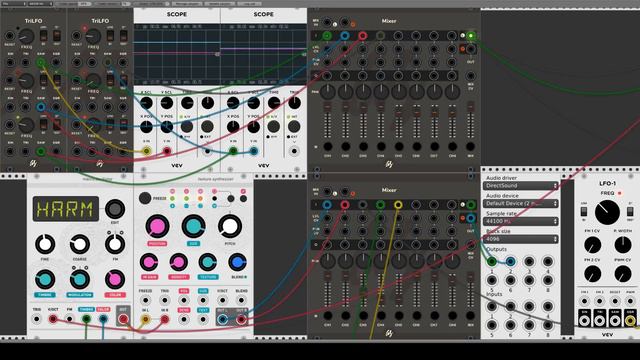
Task: Click the OUT R jack on Texture Synthesizer
Action: coord(241,319)
